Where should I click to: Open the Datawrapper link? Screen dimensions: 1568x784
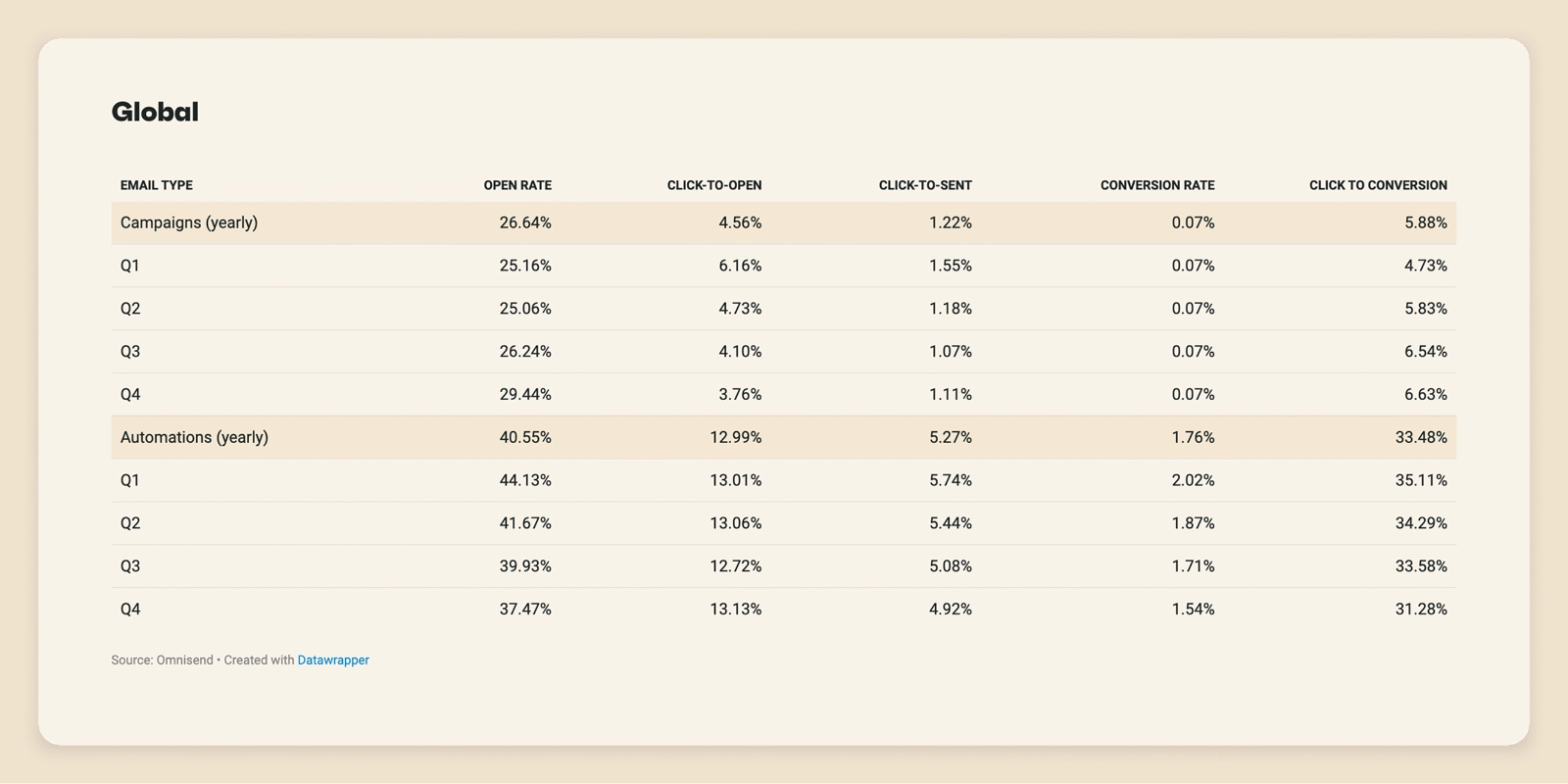[333, 661]
